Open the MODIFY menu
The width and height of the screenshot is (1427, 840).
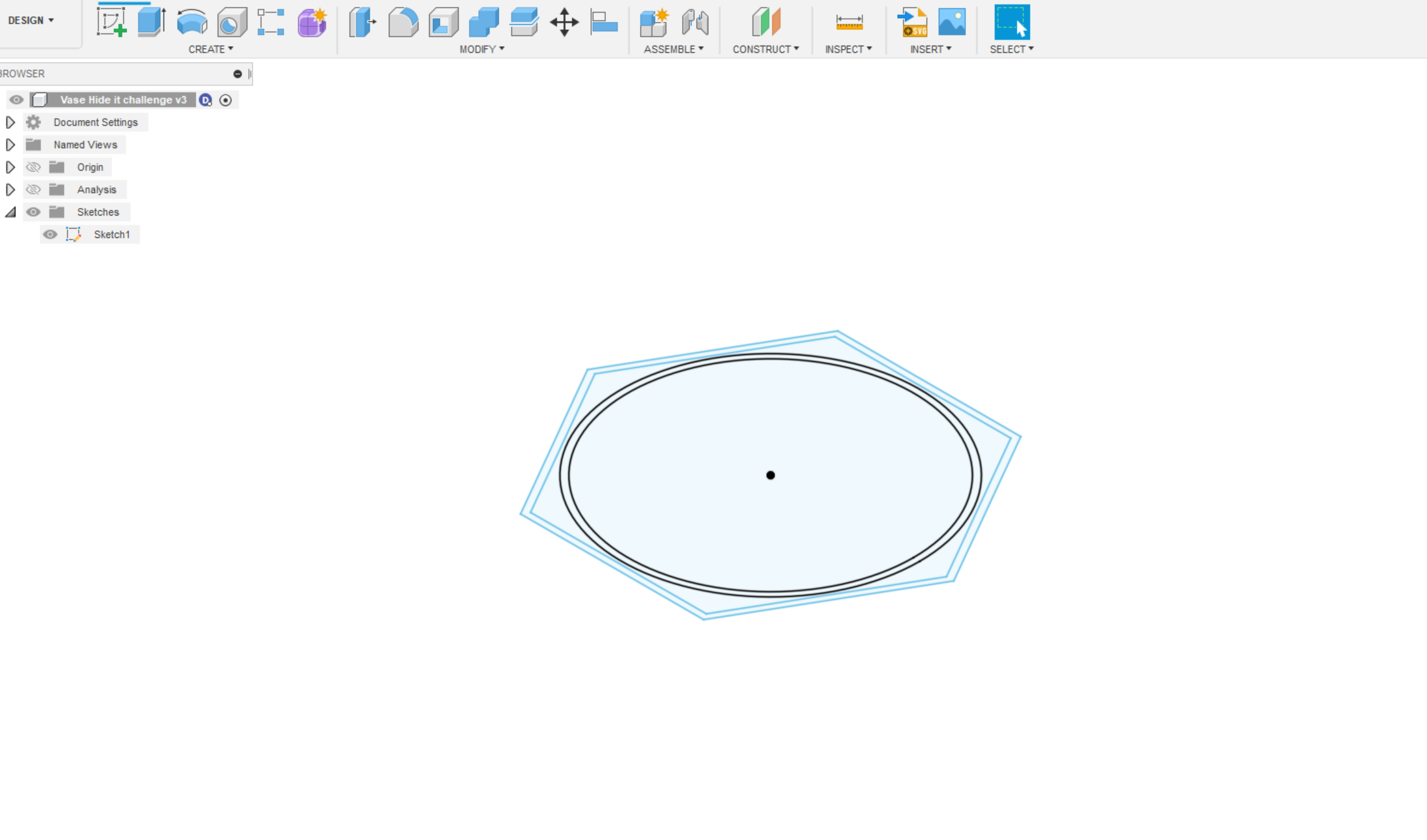(x=482, y=49)
